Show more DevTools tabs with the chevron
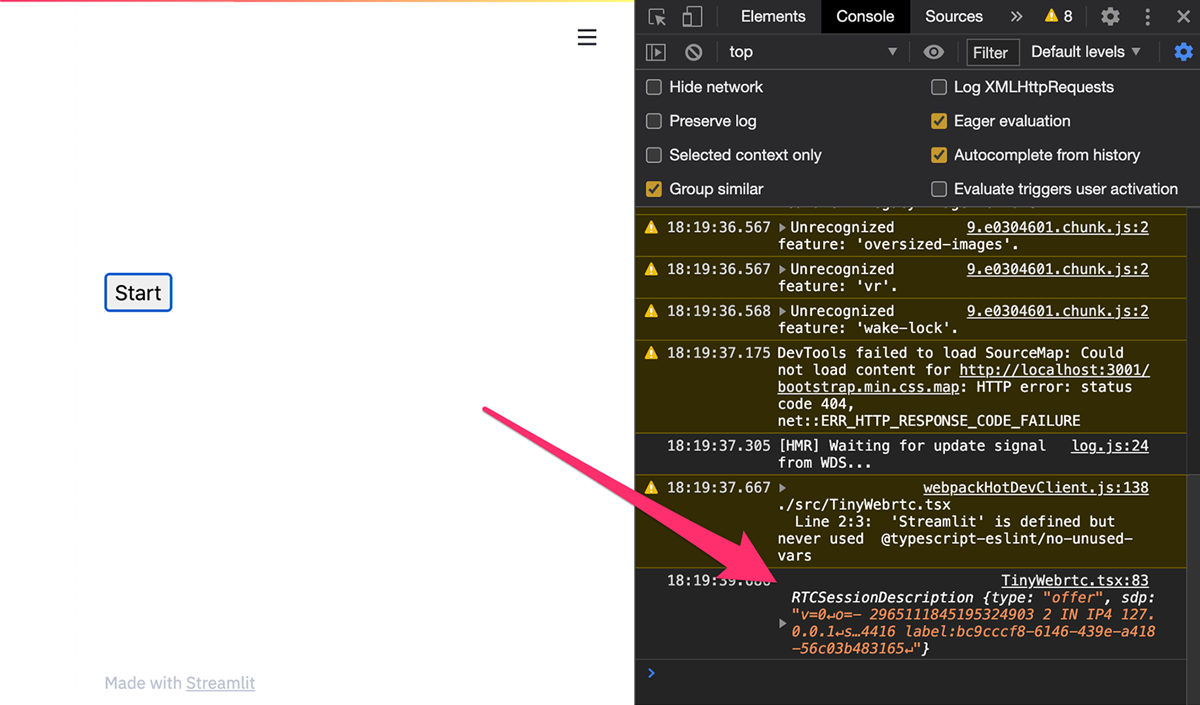The width and height of the screenshot is (1200, 705). tap(1016, 17)
